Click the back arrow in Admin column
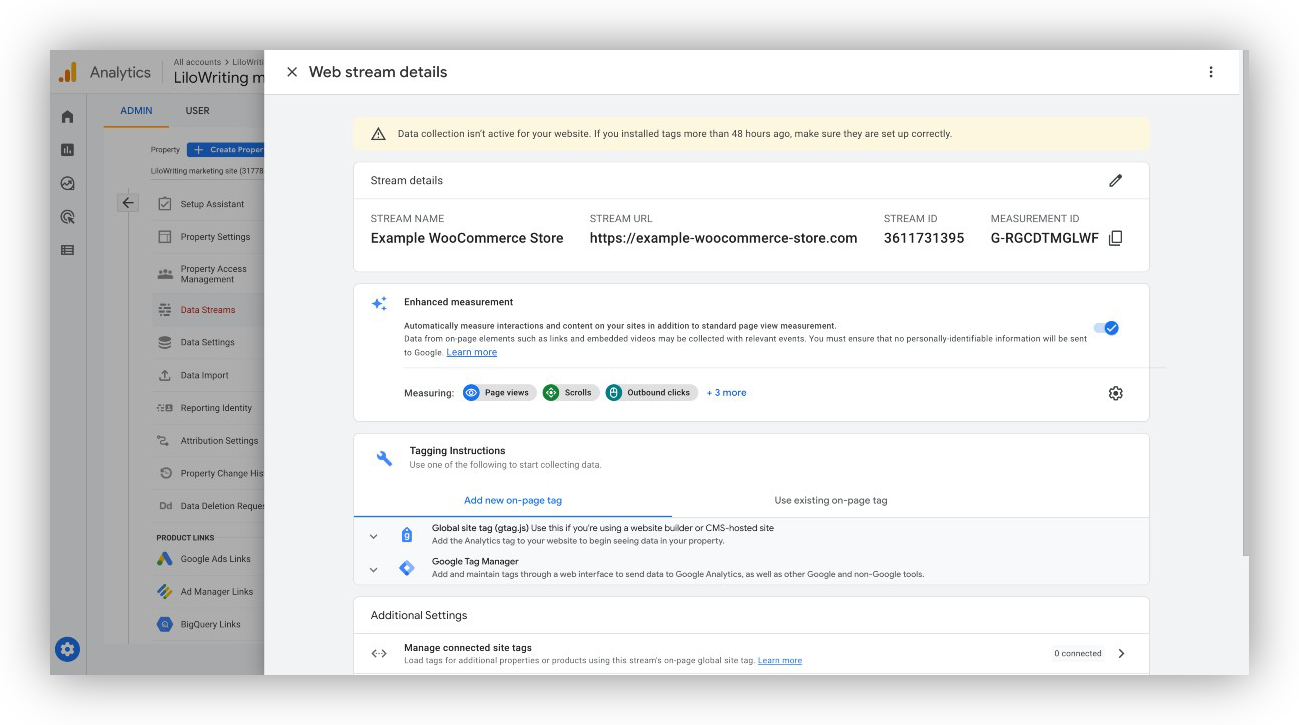The height and width of the screenshot is (725, 1299). [x=128, y=203]
